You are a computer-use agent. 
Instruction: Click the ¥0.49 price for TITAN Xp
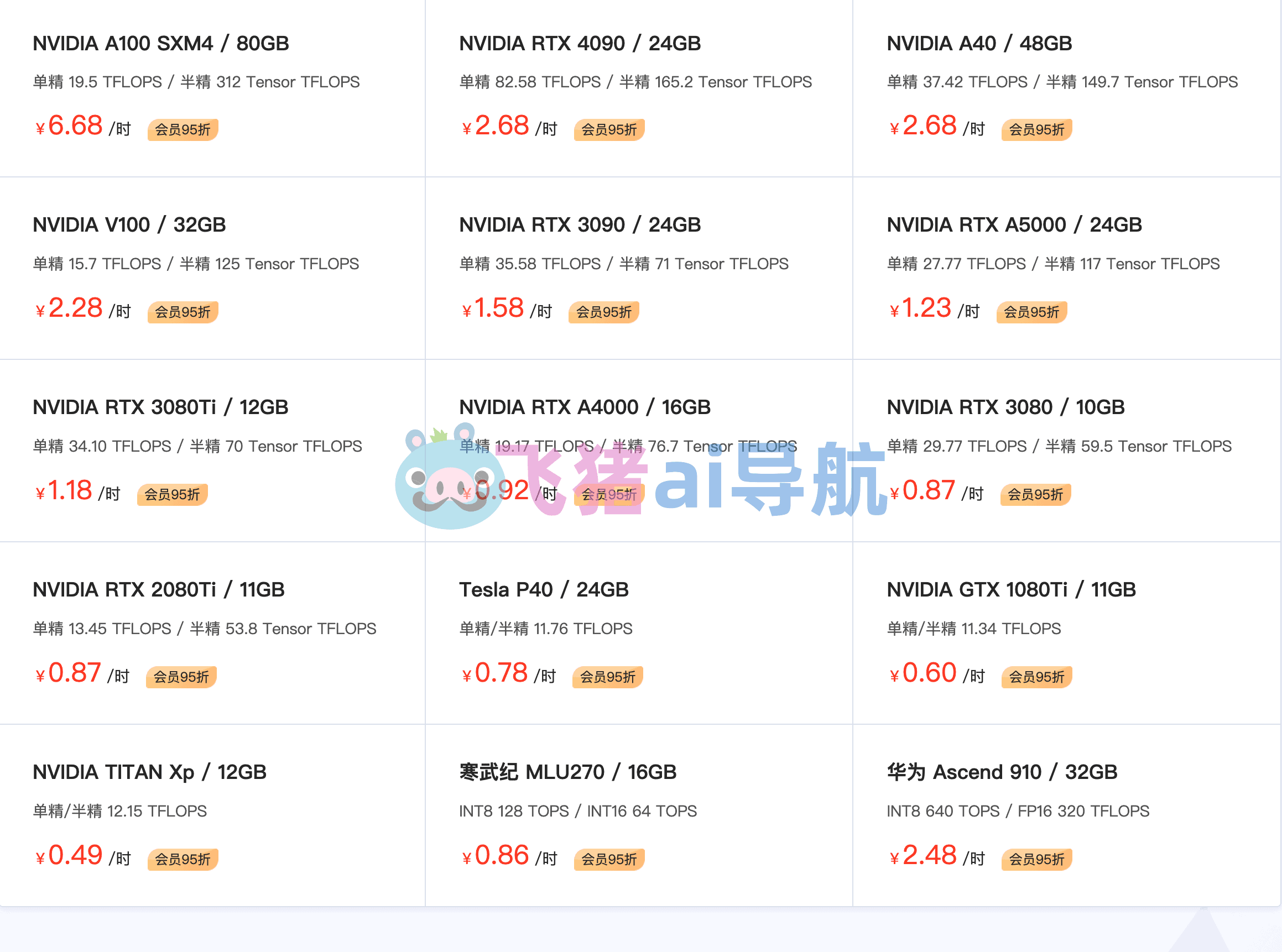click(69, 855)
